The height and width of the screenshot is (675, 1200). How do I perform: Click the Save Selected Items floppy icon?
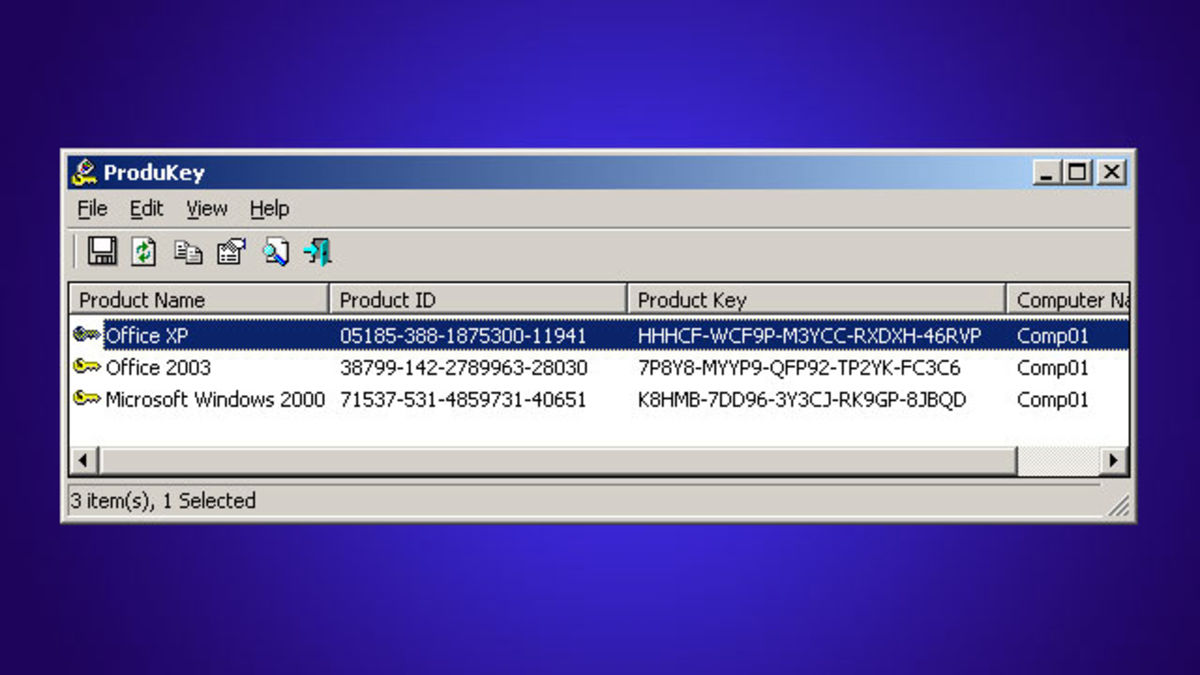101,251
